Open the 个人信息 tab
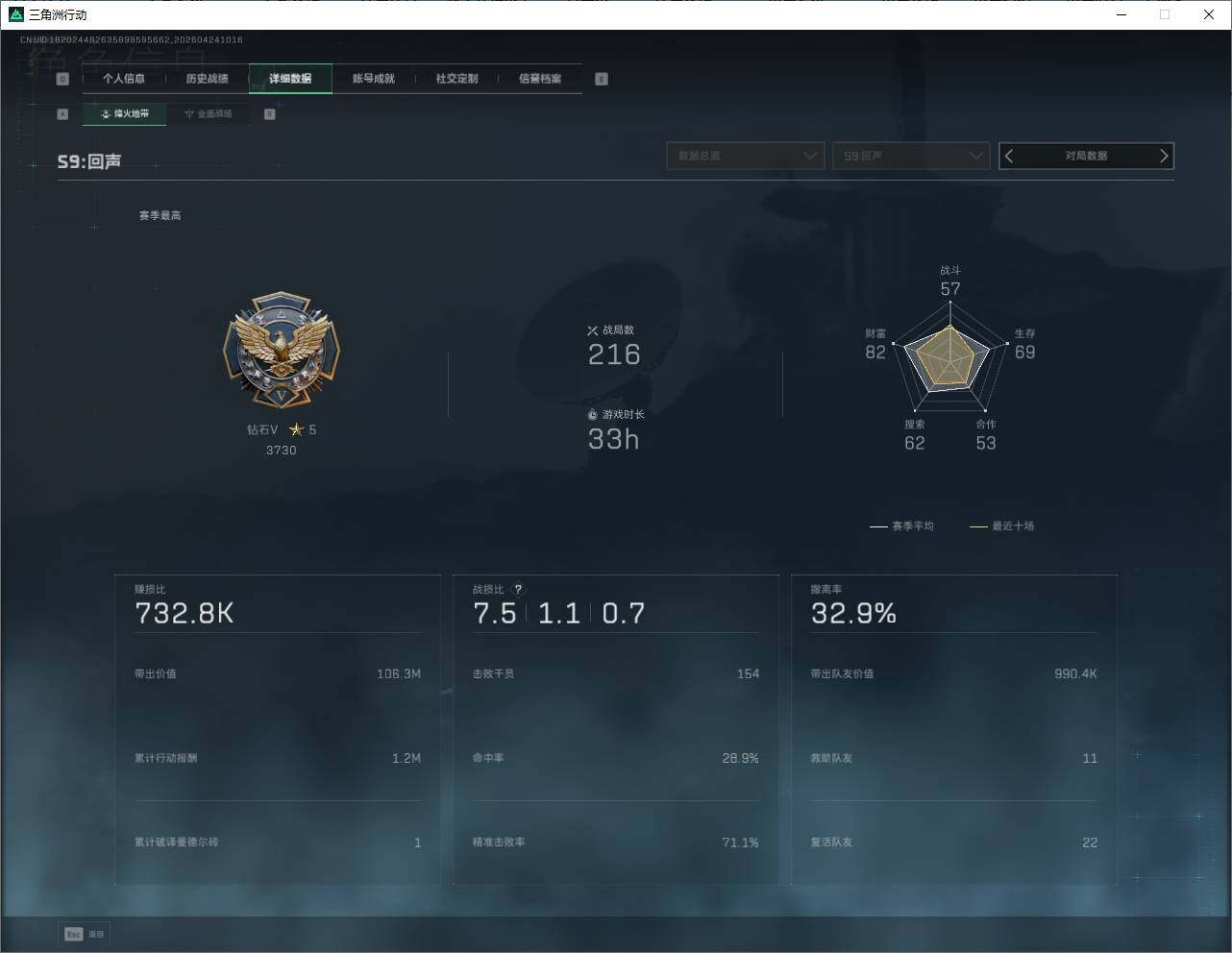1232x953 pixels. point(124,79)
